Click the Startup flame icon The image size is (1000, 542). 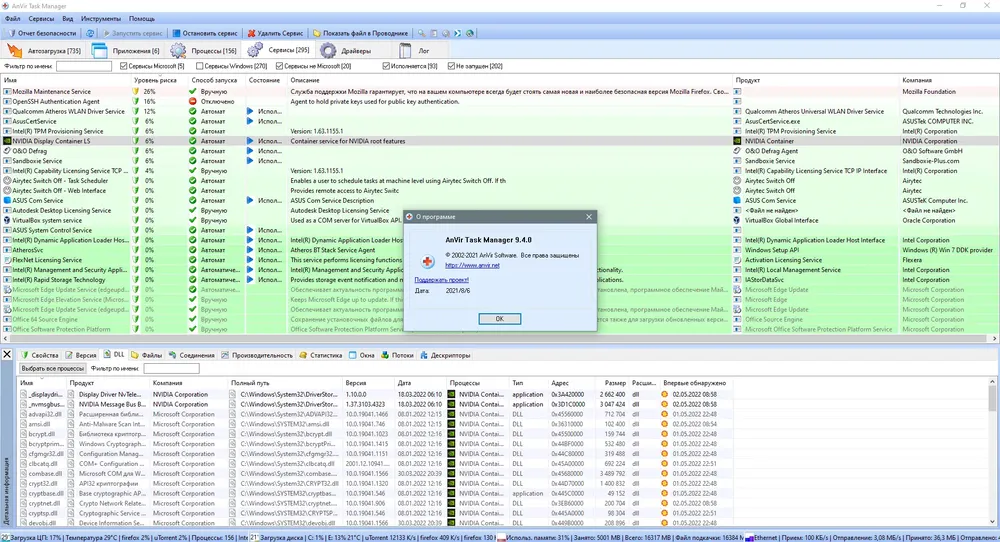tap(14, 50)
